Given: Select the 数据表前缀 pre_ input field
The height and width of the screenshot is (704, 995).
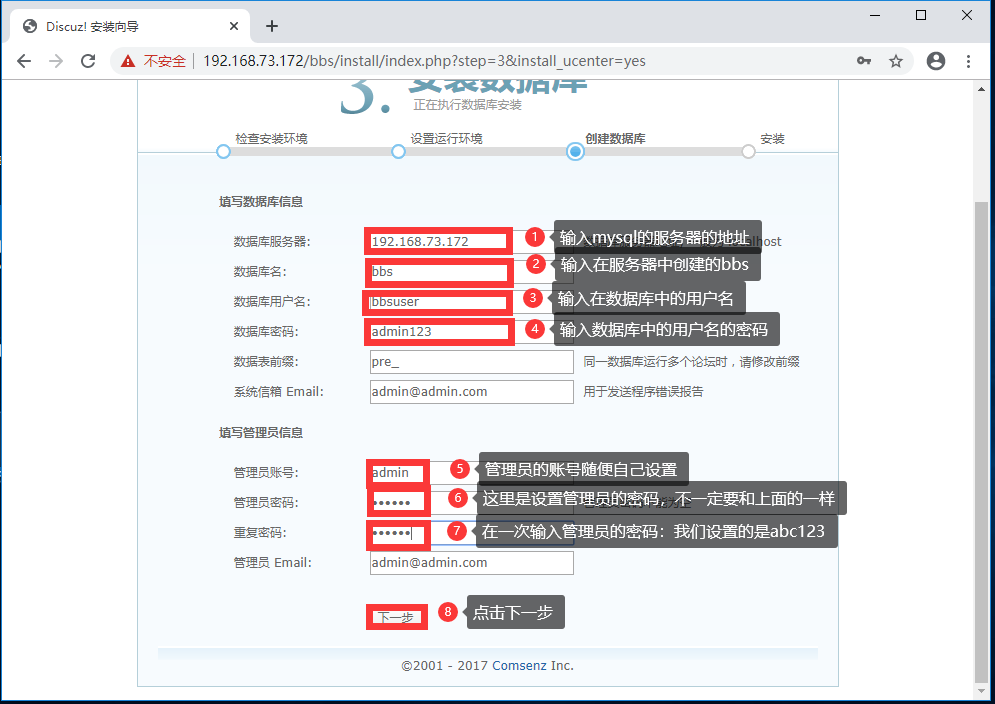Looking at the screenshot, I should pyautogui.click(x=471, y=361).
